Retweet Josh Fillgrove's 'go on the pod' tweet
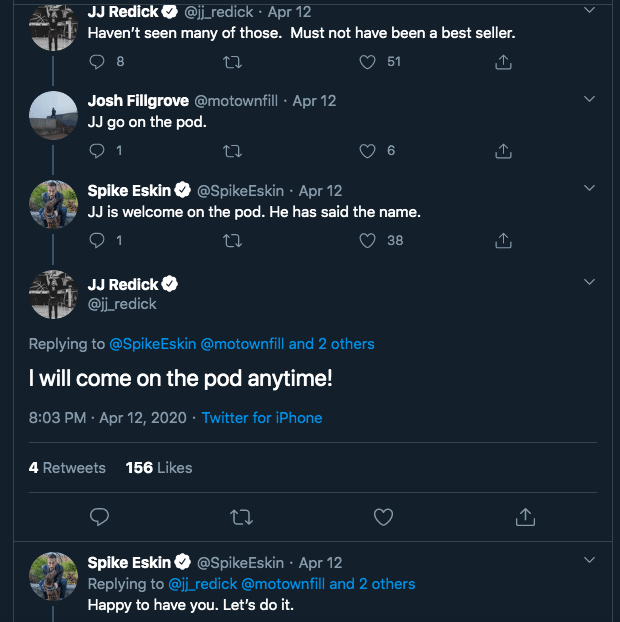 click(233, 151)
